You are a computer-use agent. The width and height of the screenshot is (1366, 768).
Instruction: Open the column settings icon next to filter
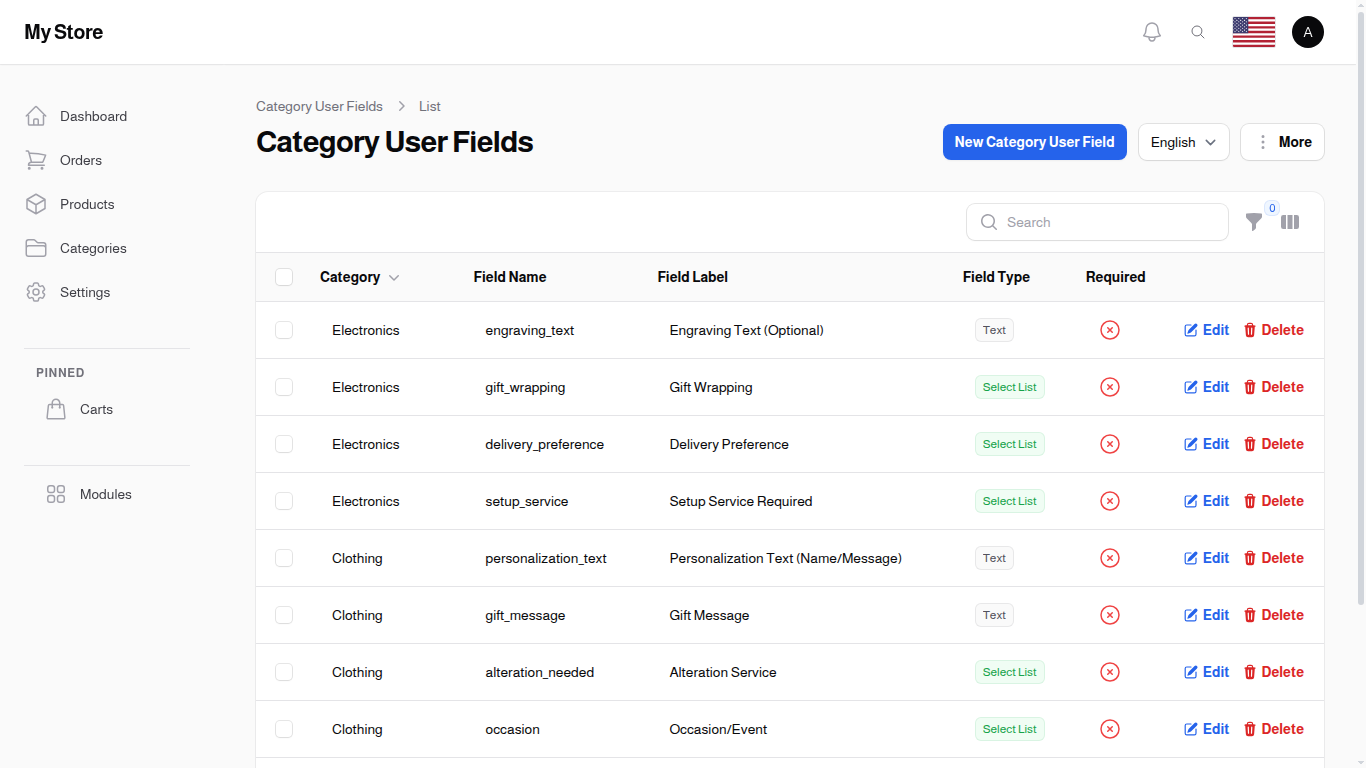point(1290,222)
